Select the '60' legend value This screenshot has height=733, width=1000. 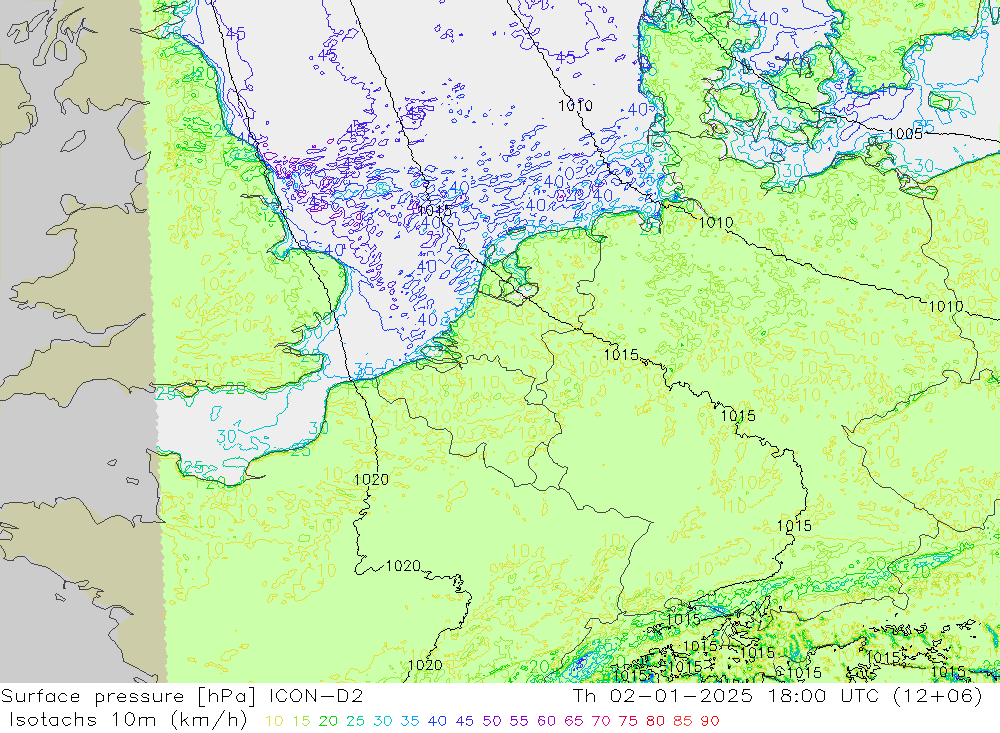pyautogui.click(x=547, y=721)
